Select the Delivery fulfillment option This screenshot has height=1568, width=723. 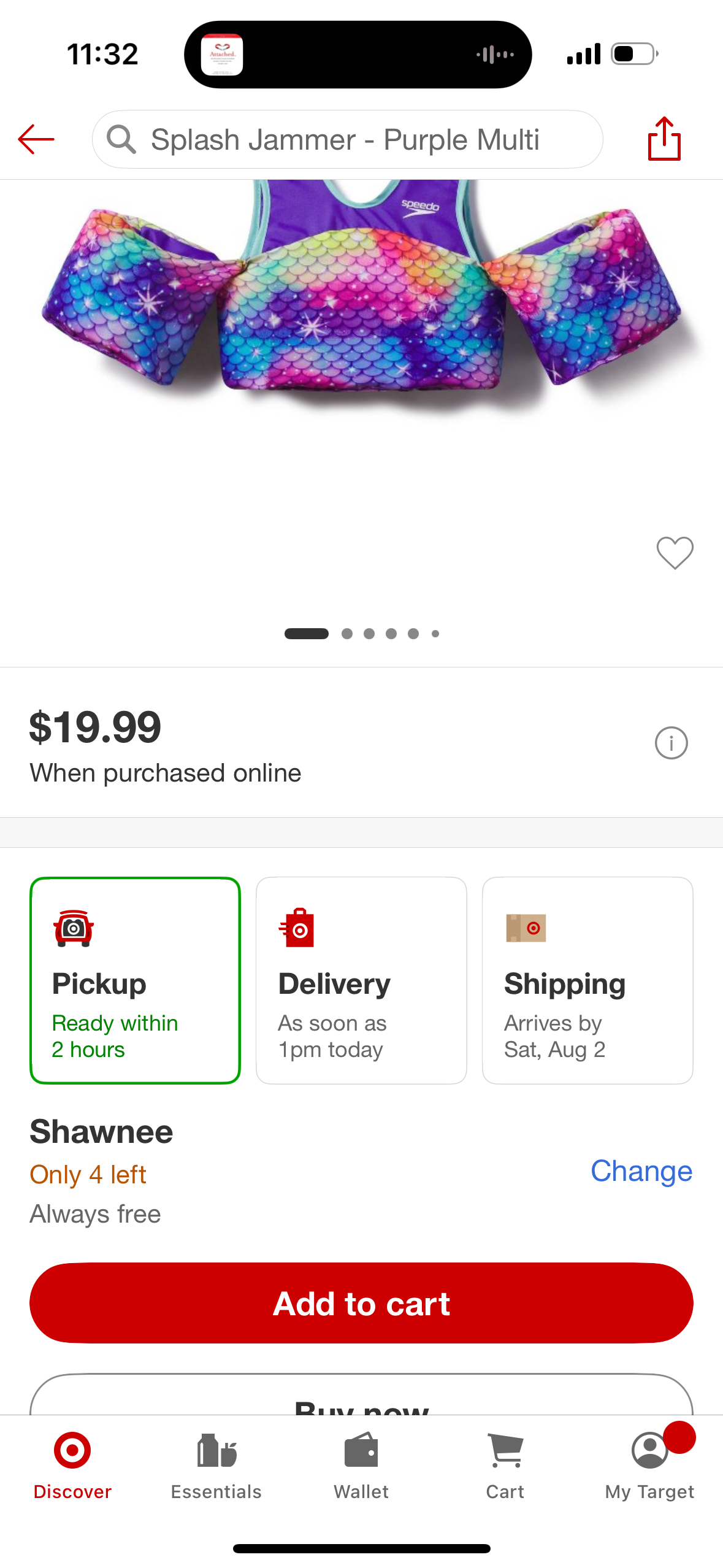click(x=361, y=980)
